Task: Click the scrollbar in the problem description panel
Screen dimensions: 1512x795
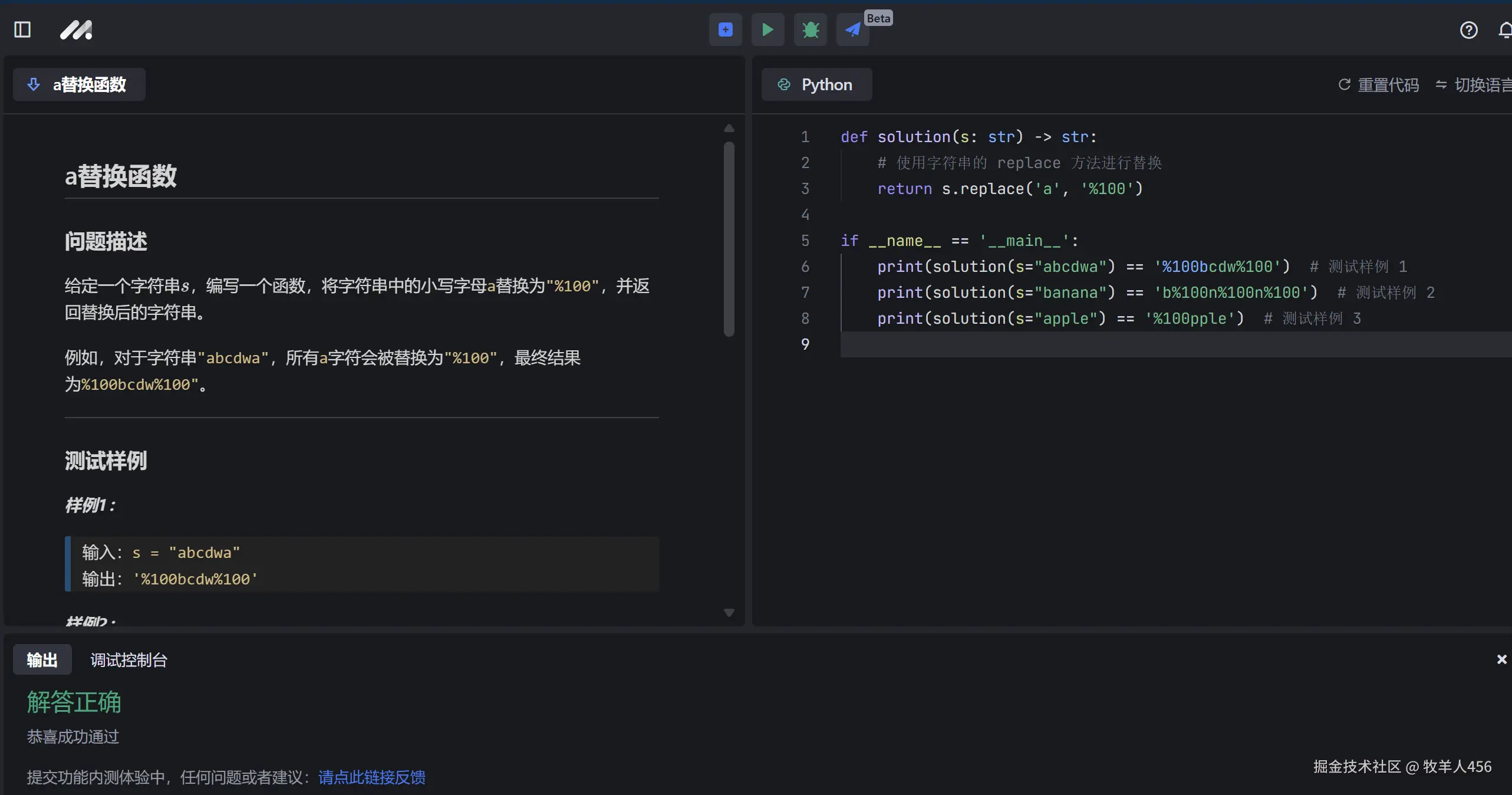Action: pyautogui.click(x=729, y=236)
